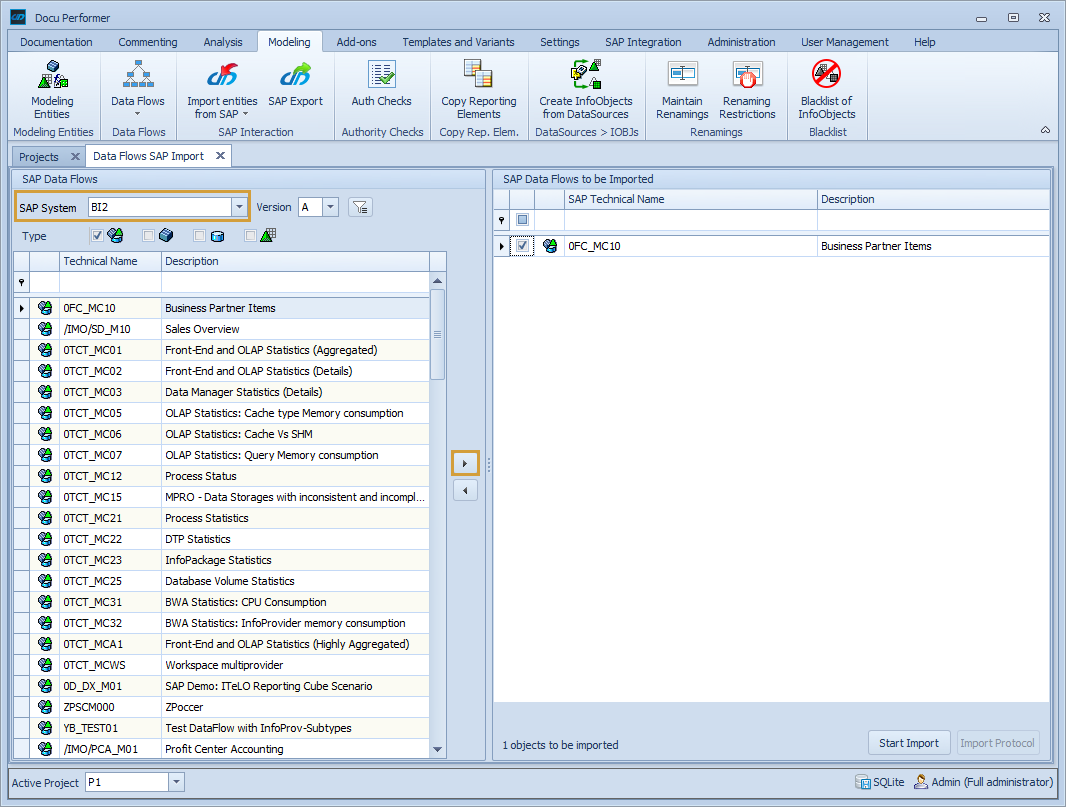
Task: Click the Start Import button
Action: 908,742
